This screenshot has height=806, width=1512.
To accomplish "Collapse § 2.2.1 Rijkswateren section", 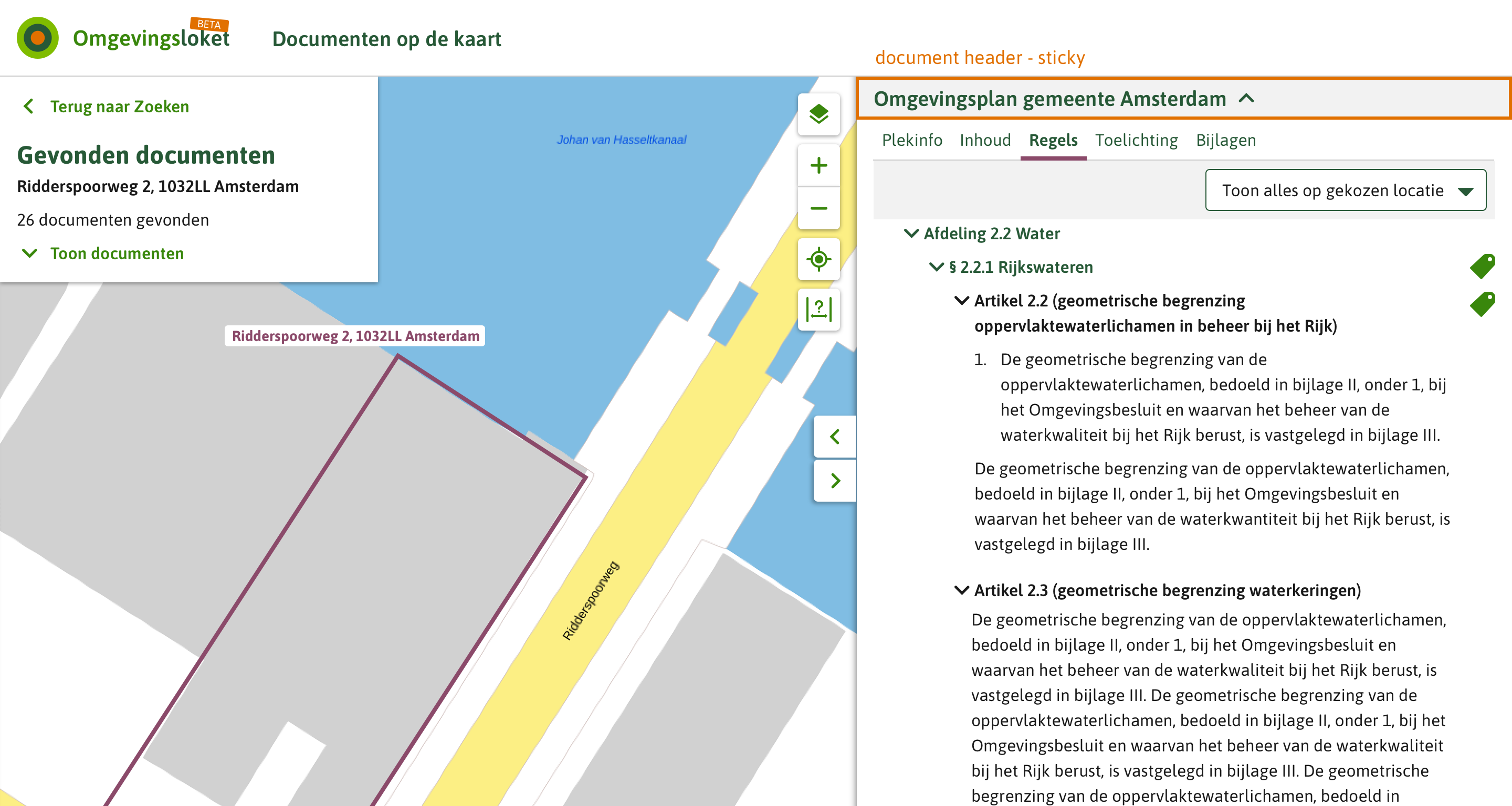I will 936,267.
